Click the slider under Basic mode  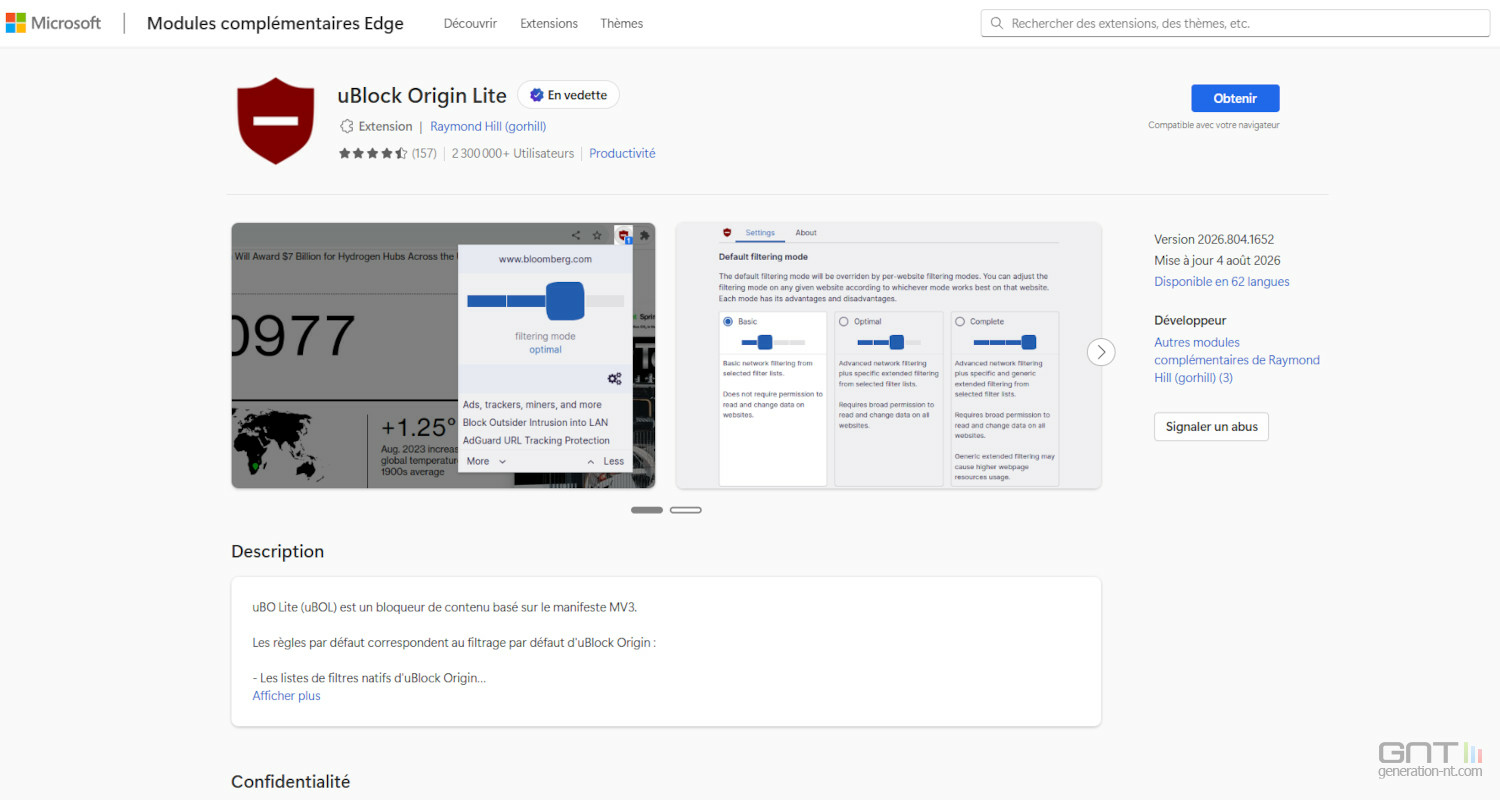click(x=773, y=342)
